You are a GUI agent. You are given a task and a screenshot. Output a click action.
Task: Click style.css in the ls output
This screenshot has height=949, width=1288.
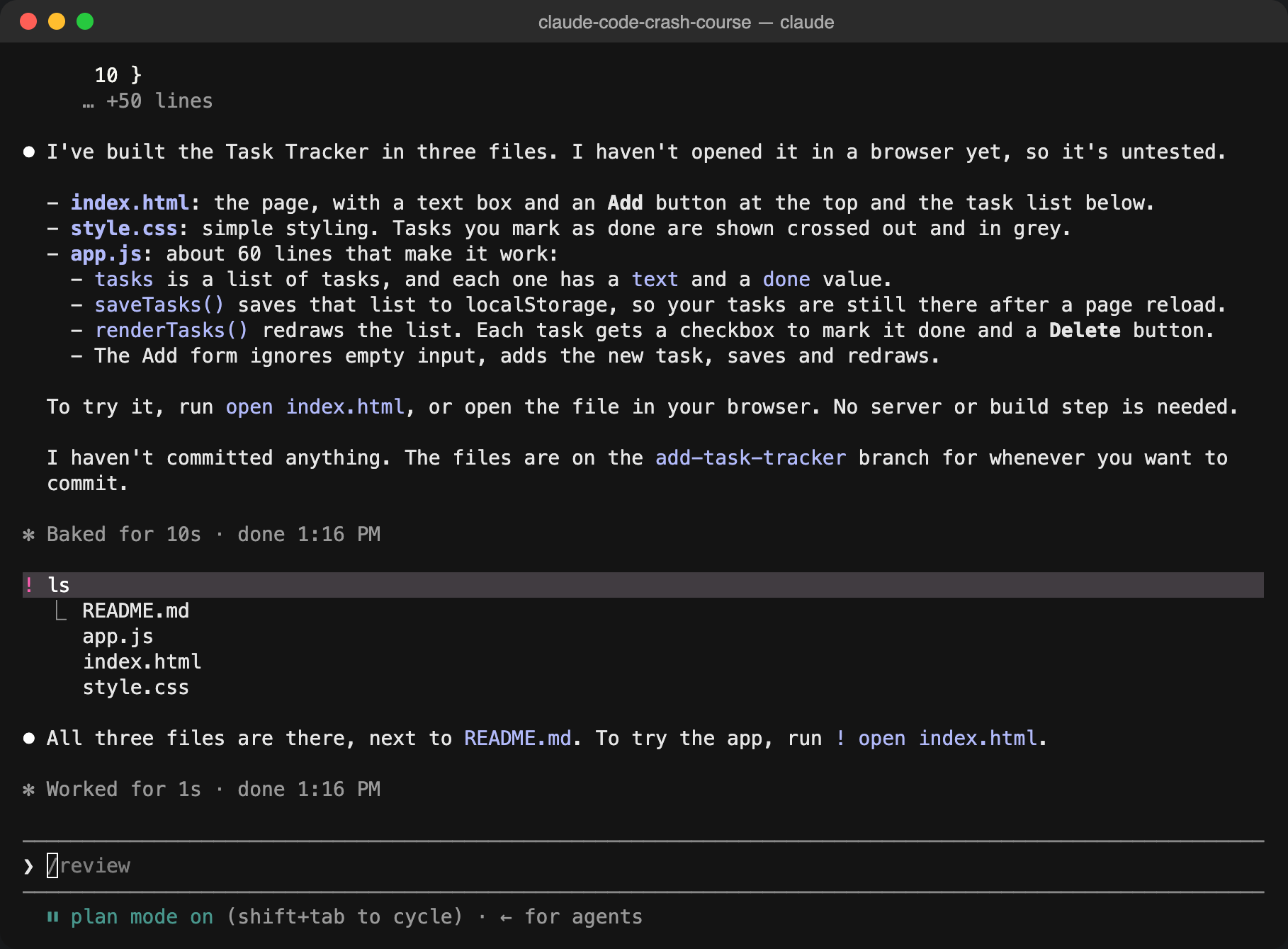coord(136,687)
